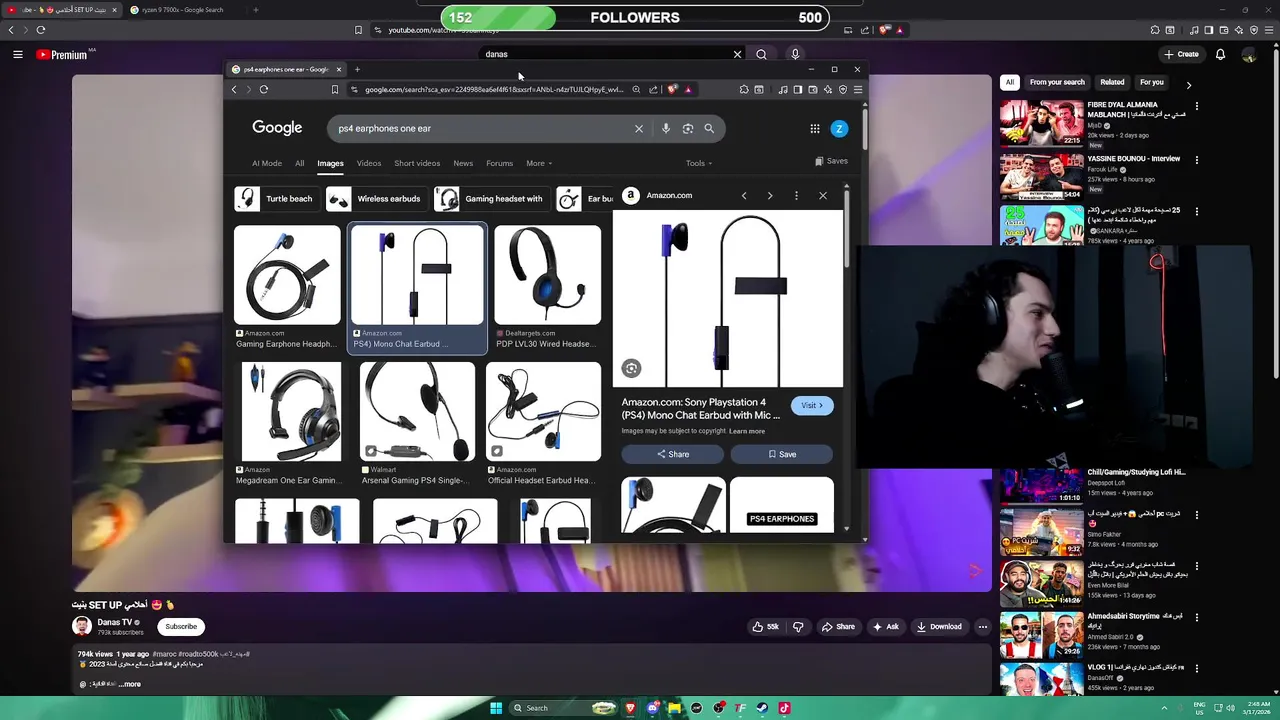Image resolution: width=1280 pixels, height=720 pixels.
Task: Open the Create button on YouTube
Action: click(1181, 54)
